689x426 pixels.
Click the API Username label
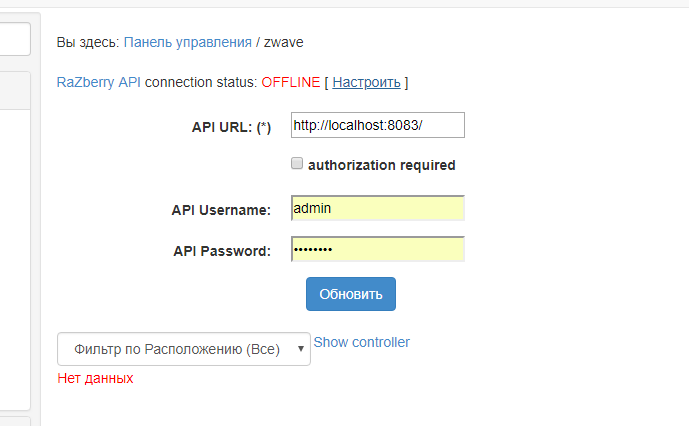221,210
